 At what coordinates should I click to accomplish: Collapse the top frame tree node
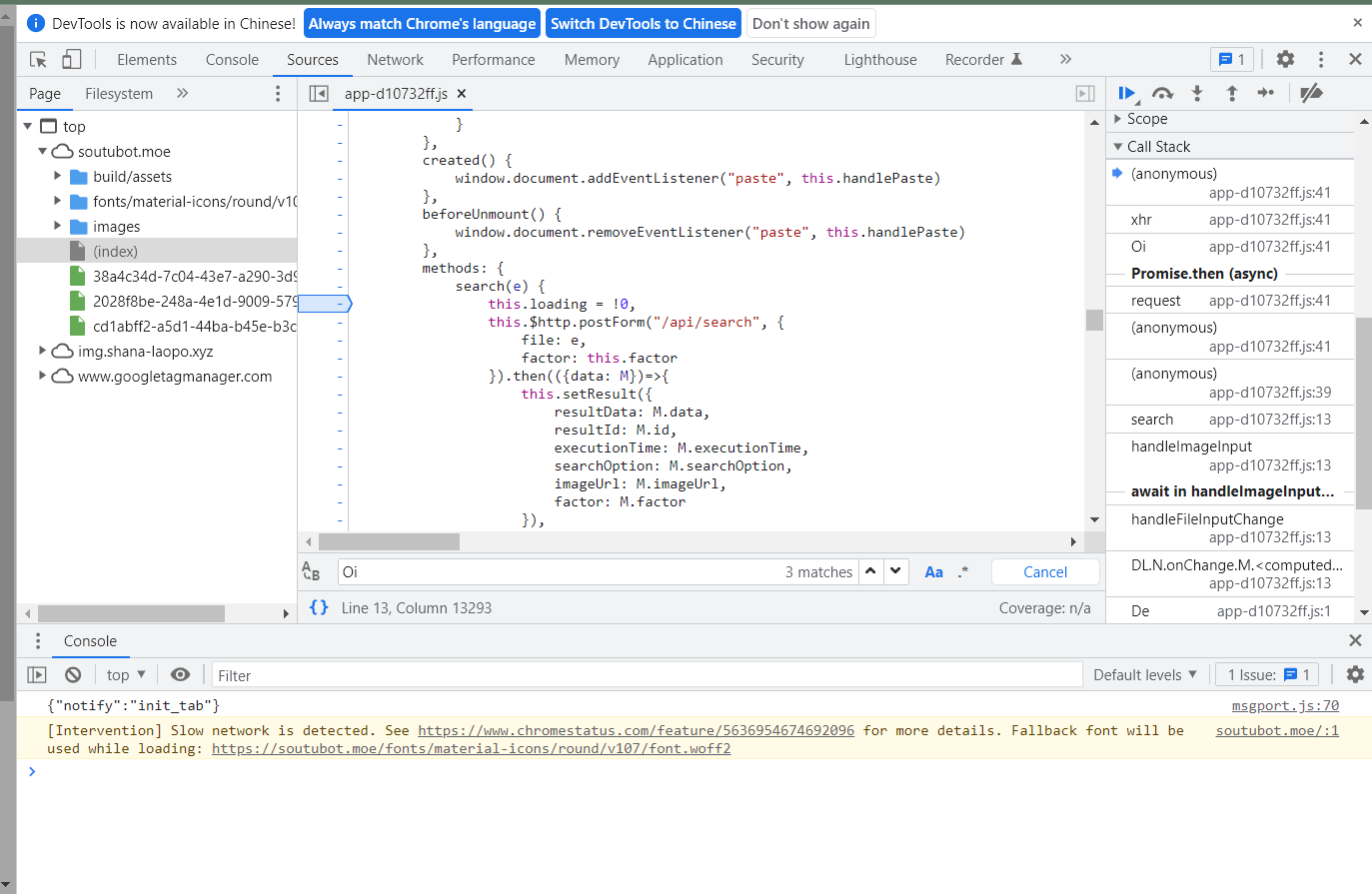coord(28,127)
